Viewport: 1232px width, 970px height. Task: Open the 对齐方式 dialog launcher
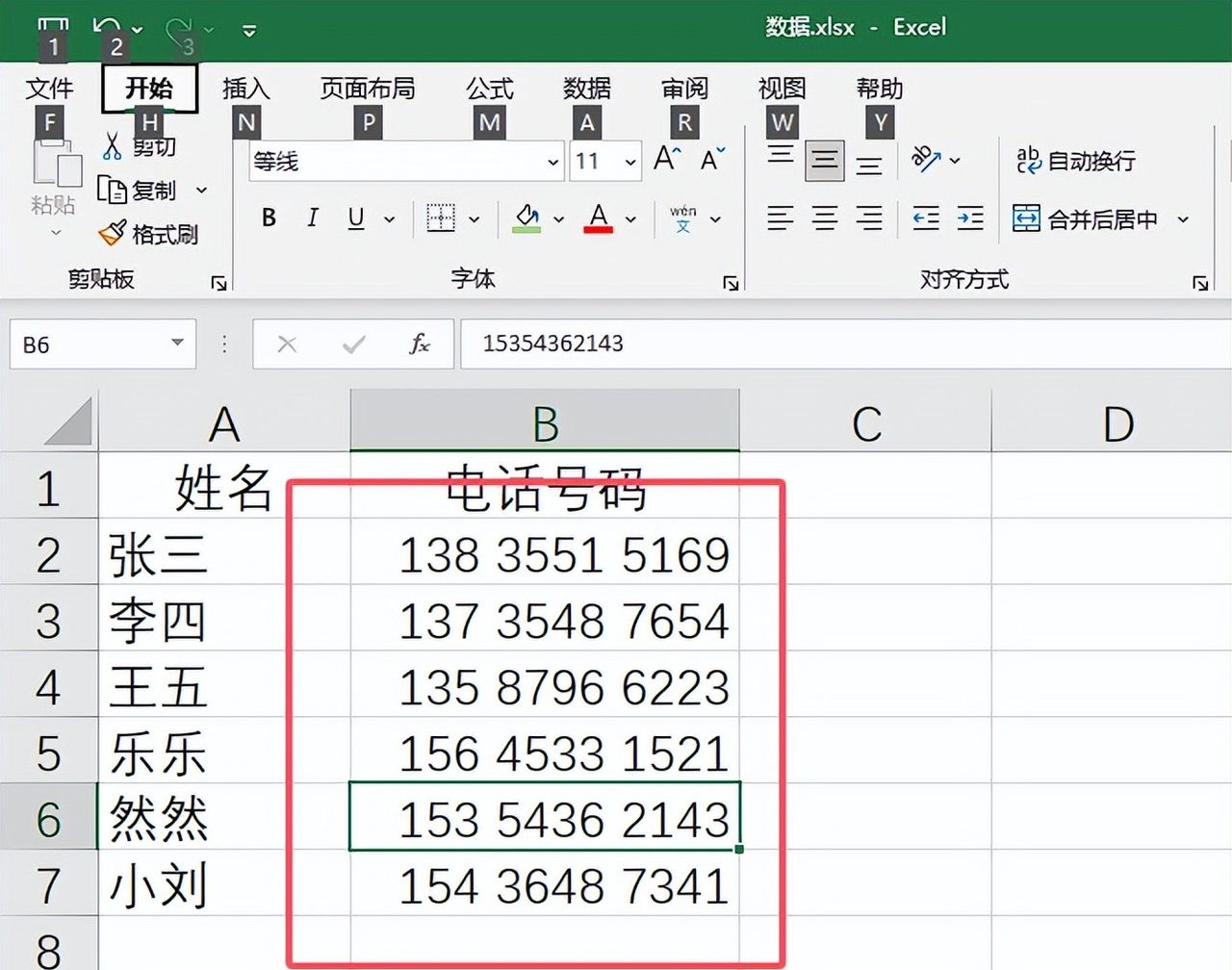[1200, 283]
